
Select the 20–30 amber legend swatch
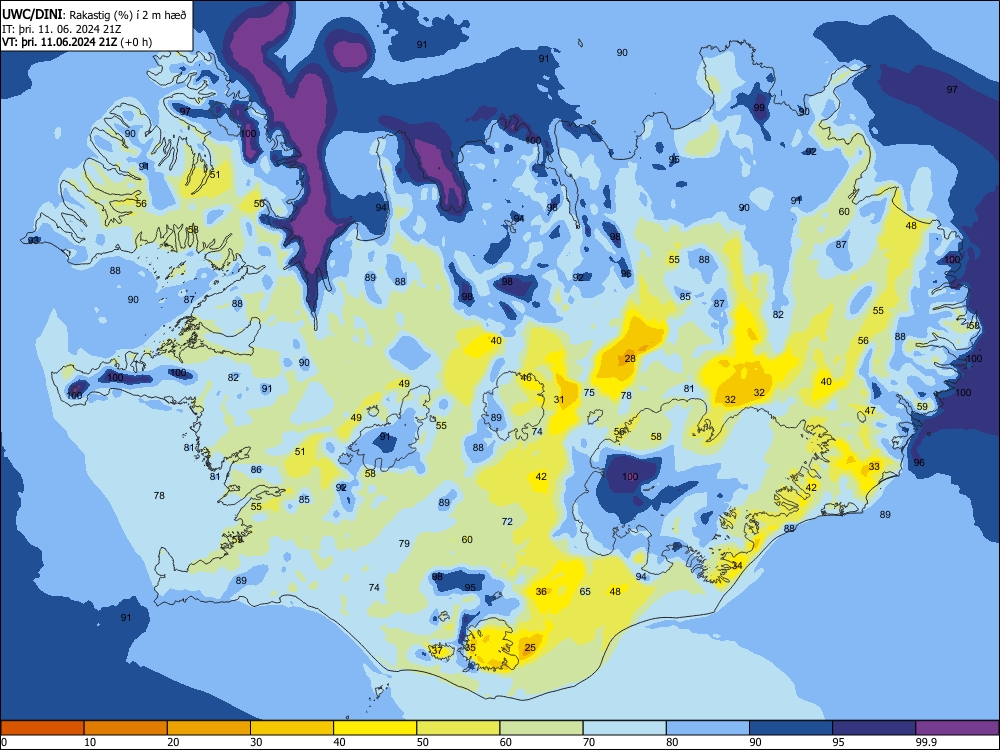pyautogui.click(x=209, y=728)
